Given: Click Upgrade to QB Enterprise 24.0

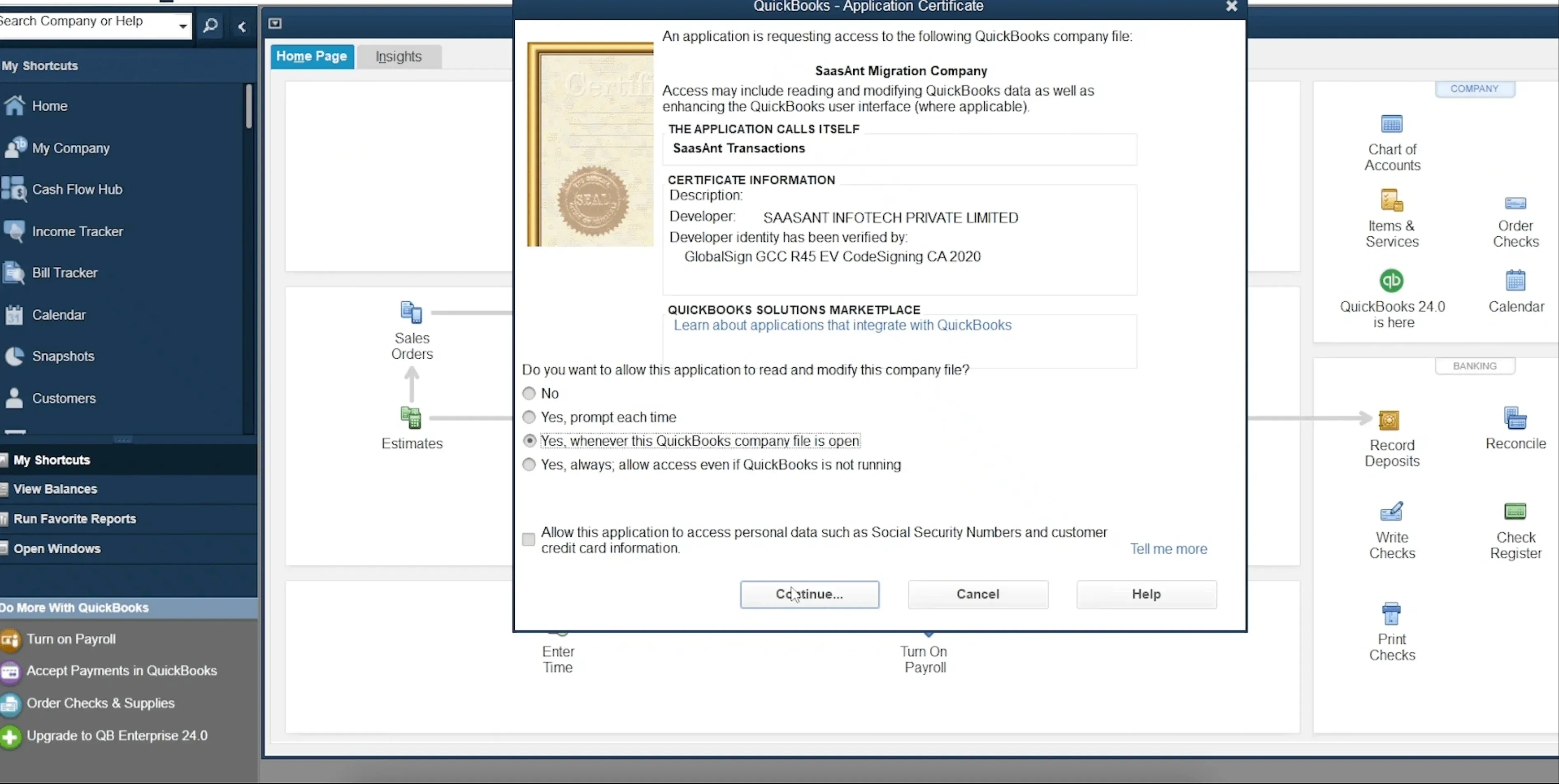Looking at the screenshot, I should coord(104,736).
